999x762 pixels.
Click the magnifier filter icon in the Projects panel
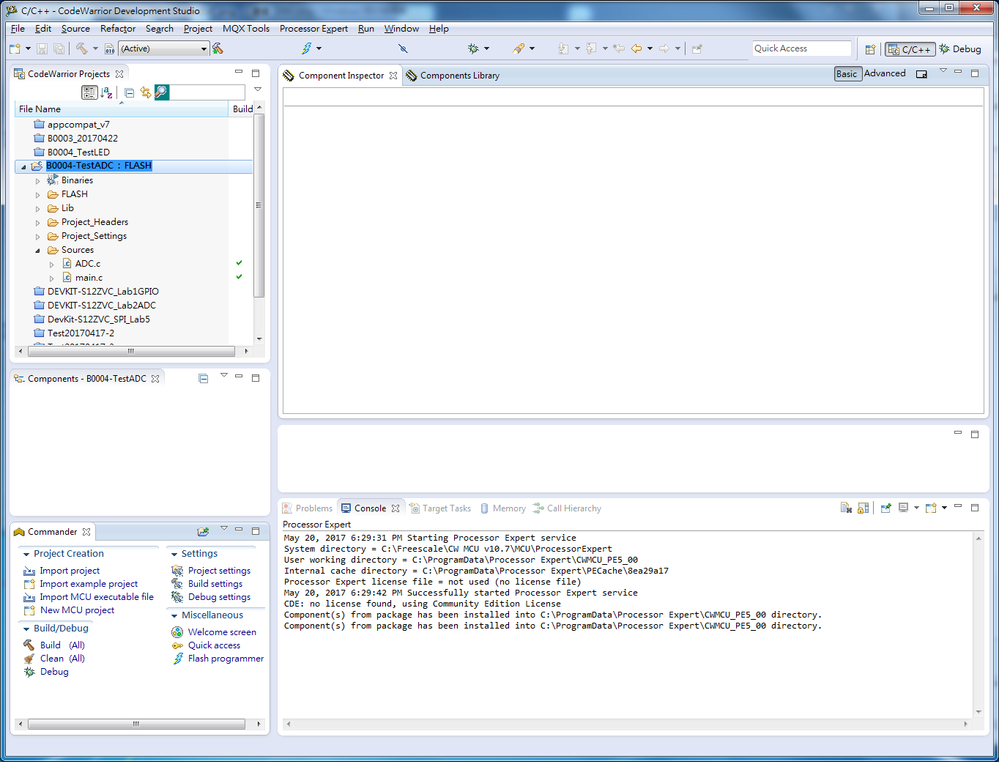point(162,92)
